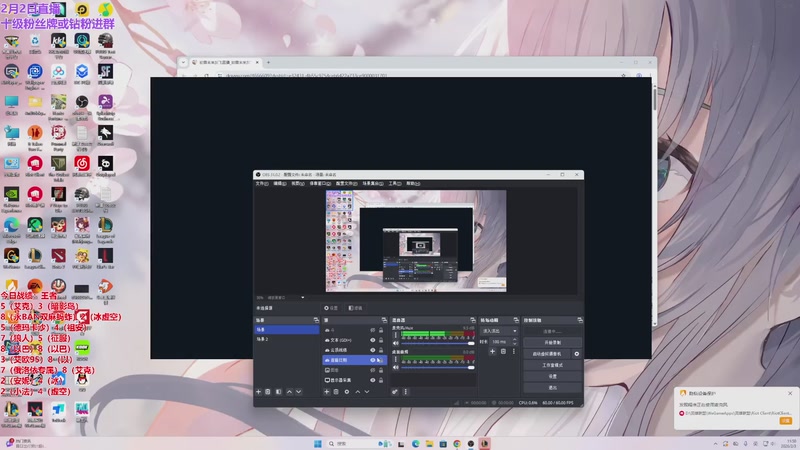Toggle the eye on the third source
The image size is (800, 450).
(x=372, y=350)
